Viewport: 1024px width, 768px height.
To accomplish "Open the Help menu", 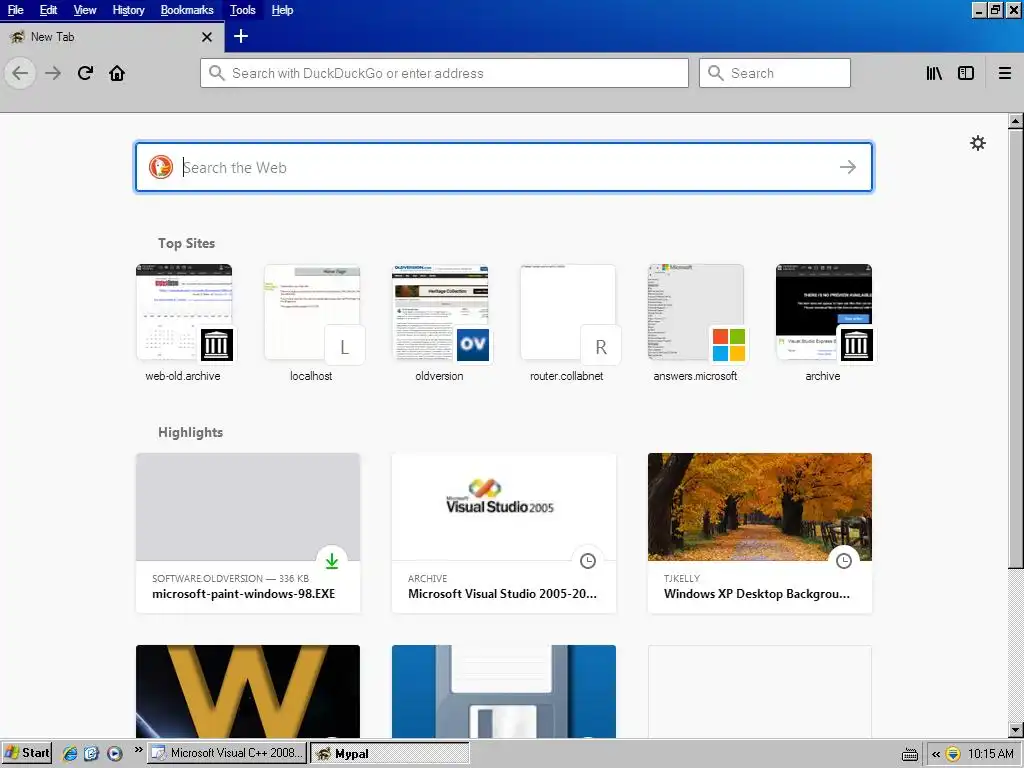I will 282,10.
